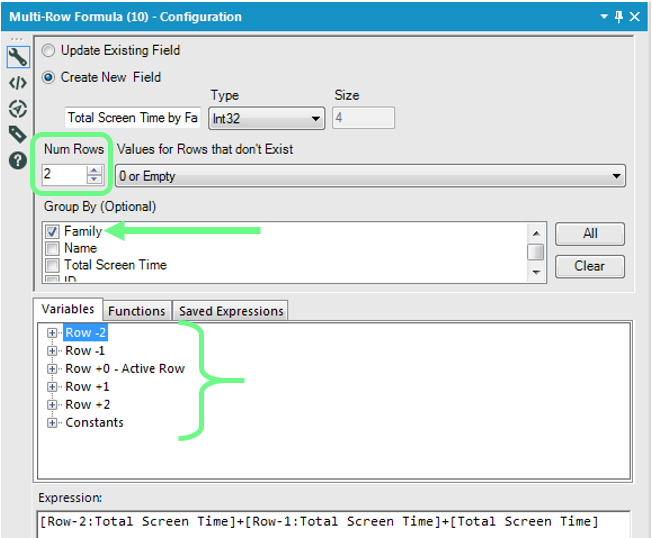Select the 'Row -2' tree item
The height and width of the screenshot is (538, 652).
tap(86, 333)
